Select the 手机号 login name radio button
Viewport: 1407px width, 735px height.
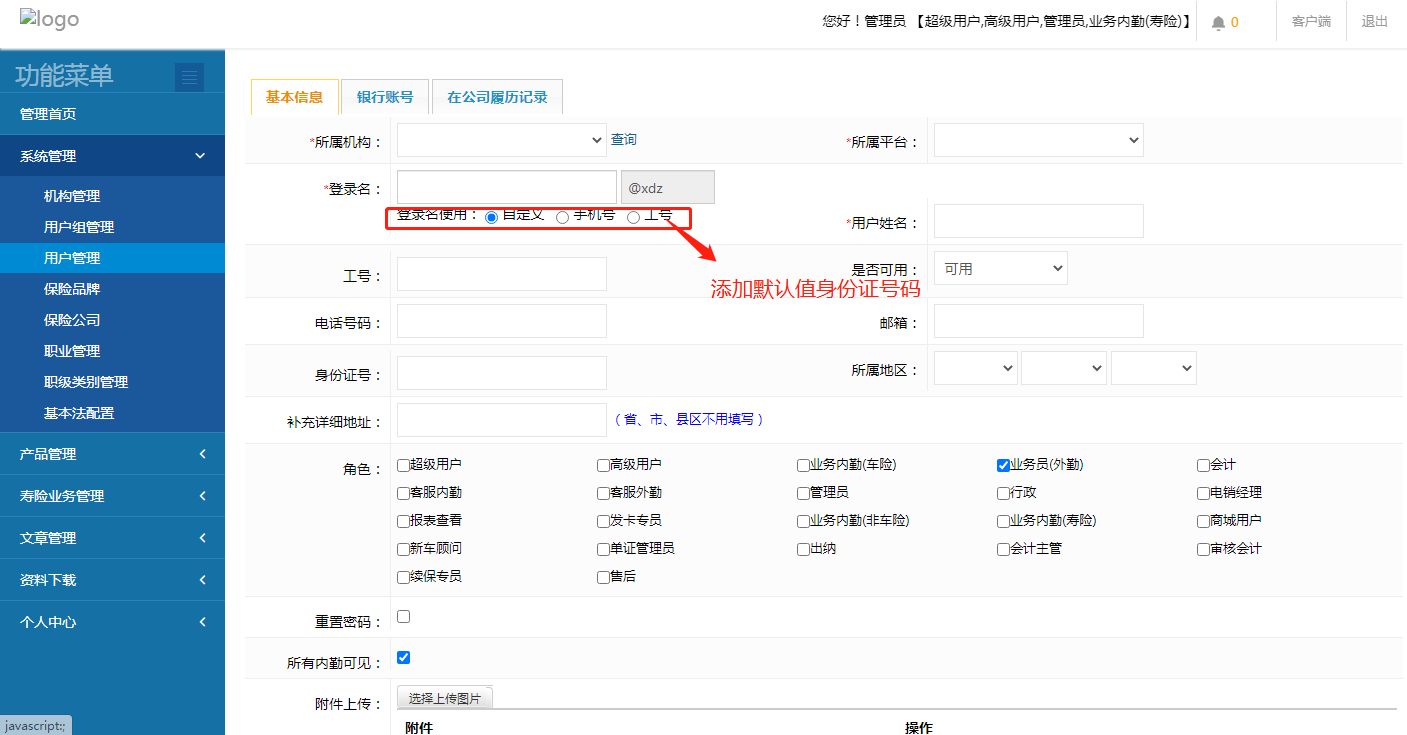tap(563, 217)
